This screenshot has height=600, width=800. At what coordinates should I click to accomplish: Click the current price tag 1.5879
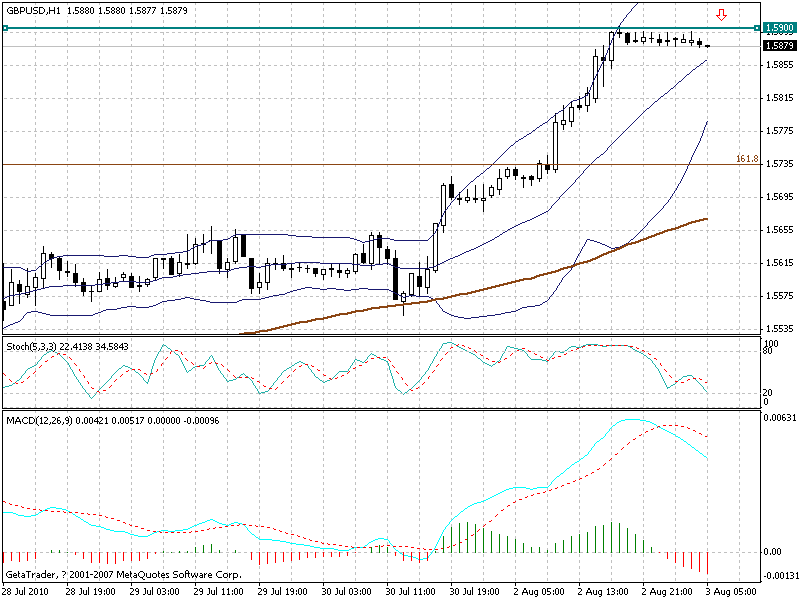click(780, 46)
